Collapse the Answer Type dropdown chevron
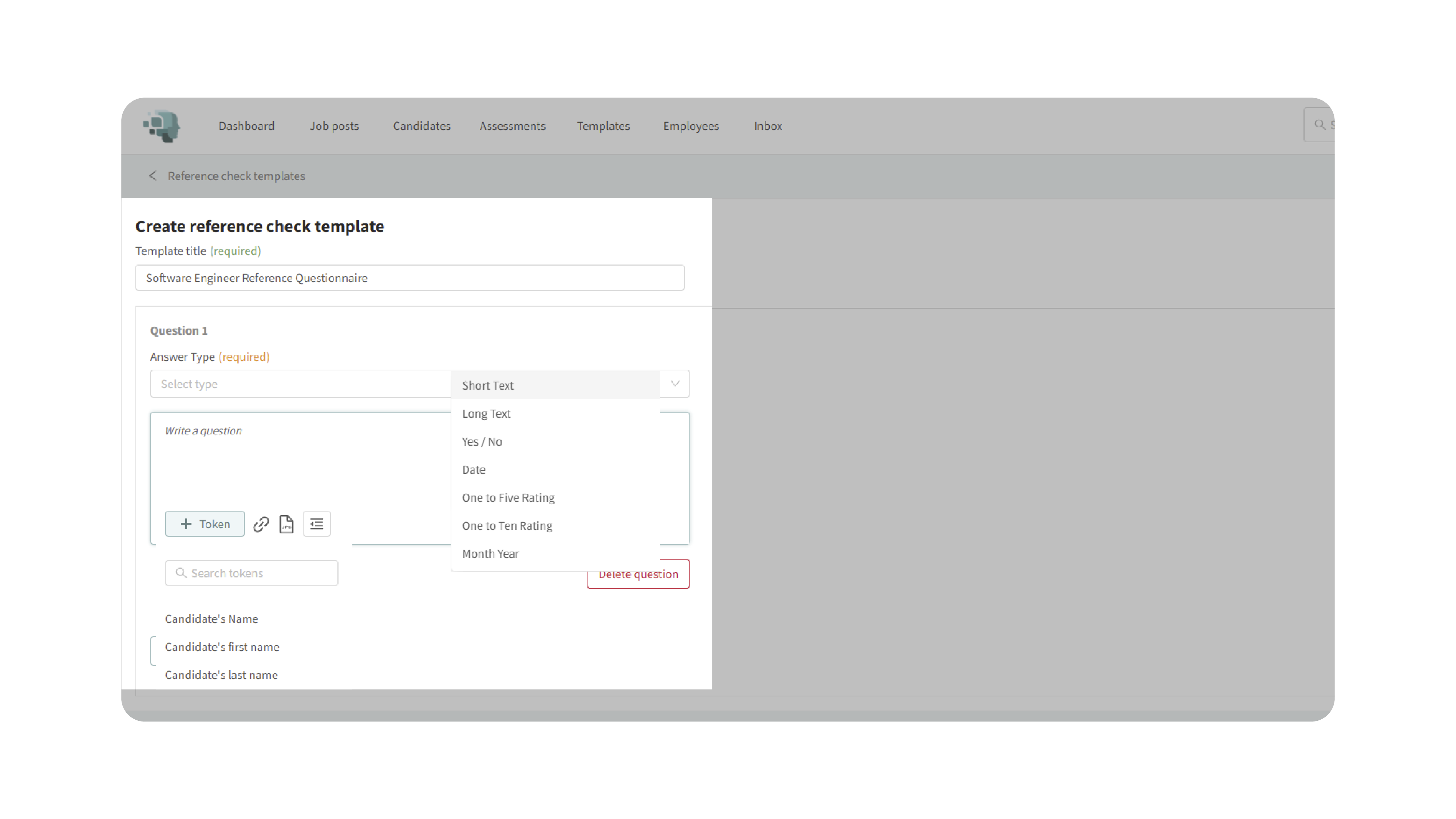Image resolution: width=1456 pixels, height=819 pixels. click(675, 384)
